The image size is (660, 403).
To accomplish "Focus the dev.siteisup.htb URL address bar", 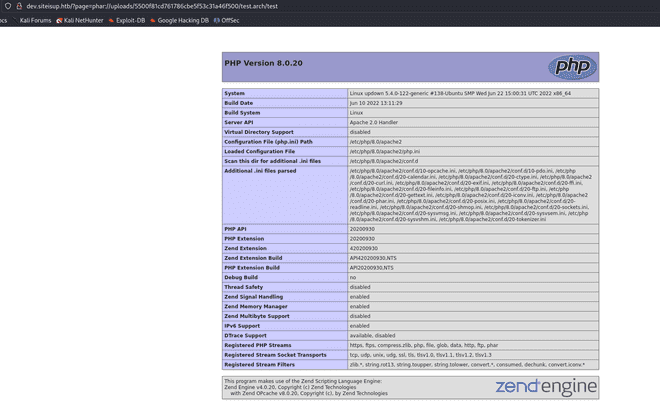I will pyautogui.click(x=150, y=6).
